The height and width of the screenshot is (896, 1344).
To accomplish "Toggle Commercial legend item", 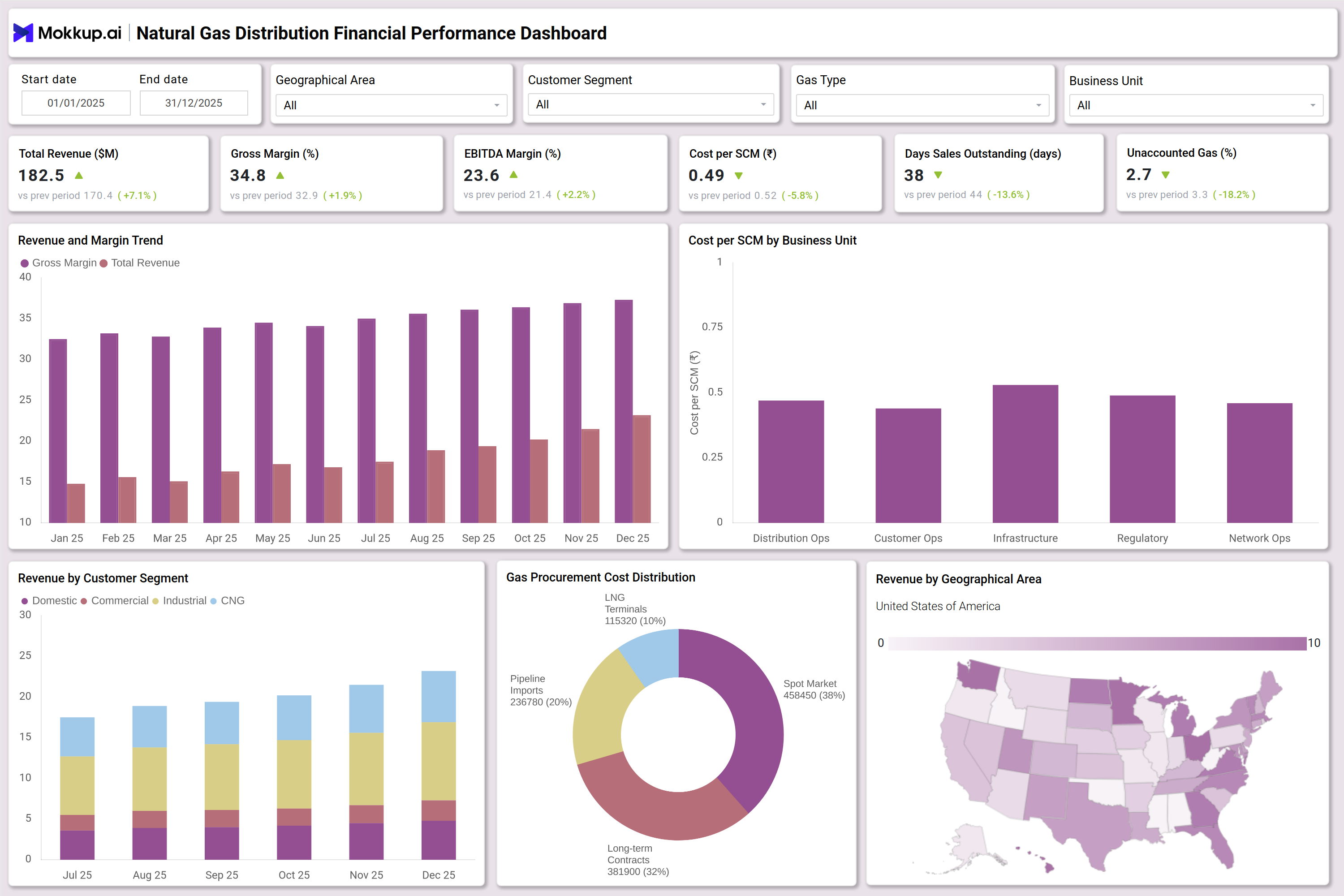I will pos(115,601).
